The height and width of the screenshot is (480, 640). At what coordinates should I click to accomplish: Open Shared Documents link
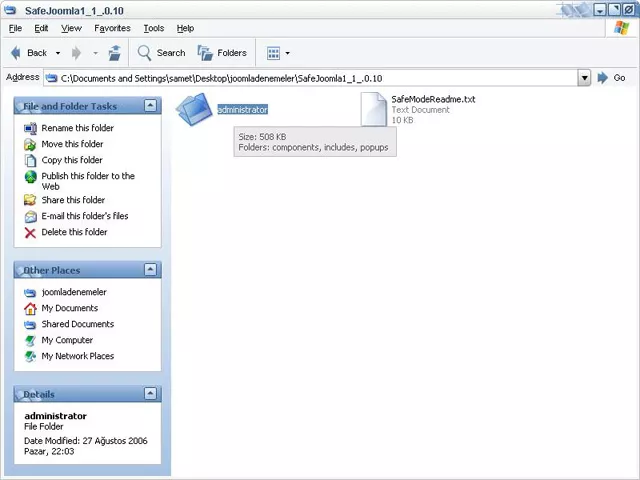(x=78, y=324)
